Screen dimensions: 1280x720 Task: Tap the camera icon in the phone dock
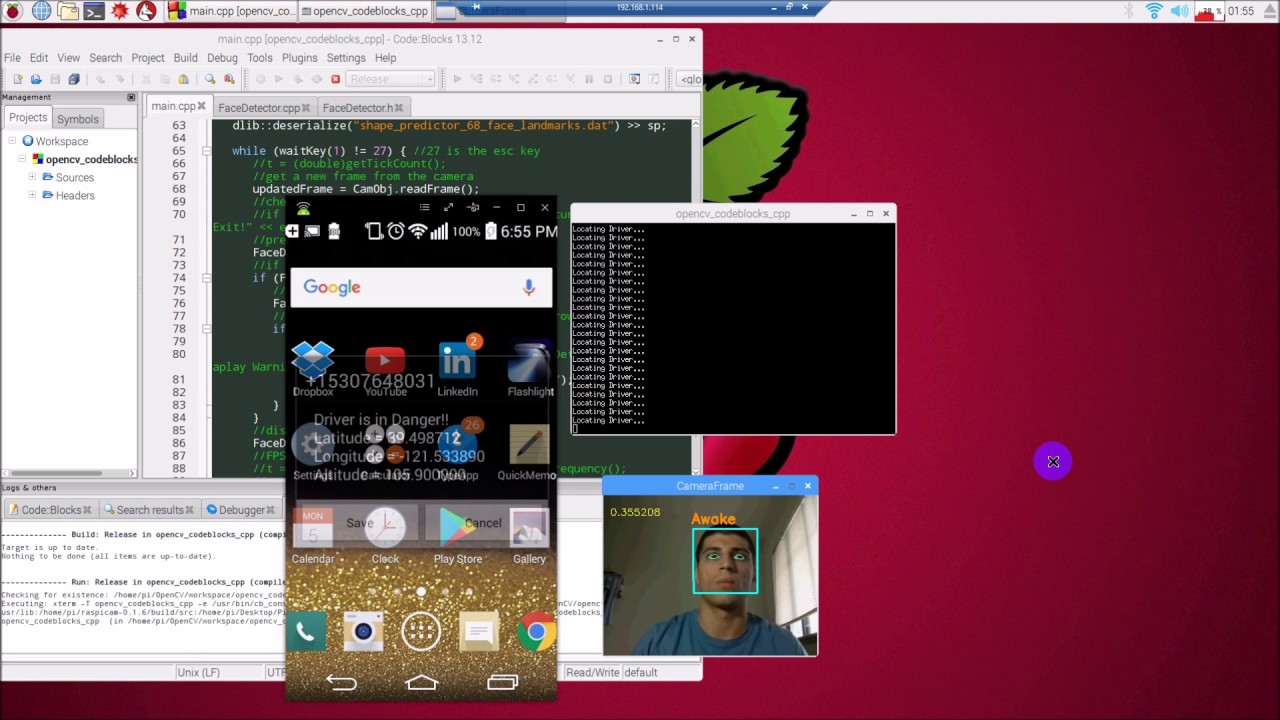click(363, 632)
